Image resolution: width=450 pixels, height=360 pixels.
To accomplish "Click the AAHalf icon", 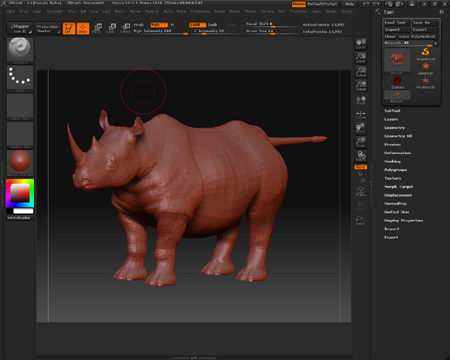I will (x=361, y=86).
